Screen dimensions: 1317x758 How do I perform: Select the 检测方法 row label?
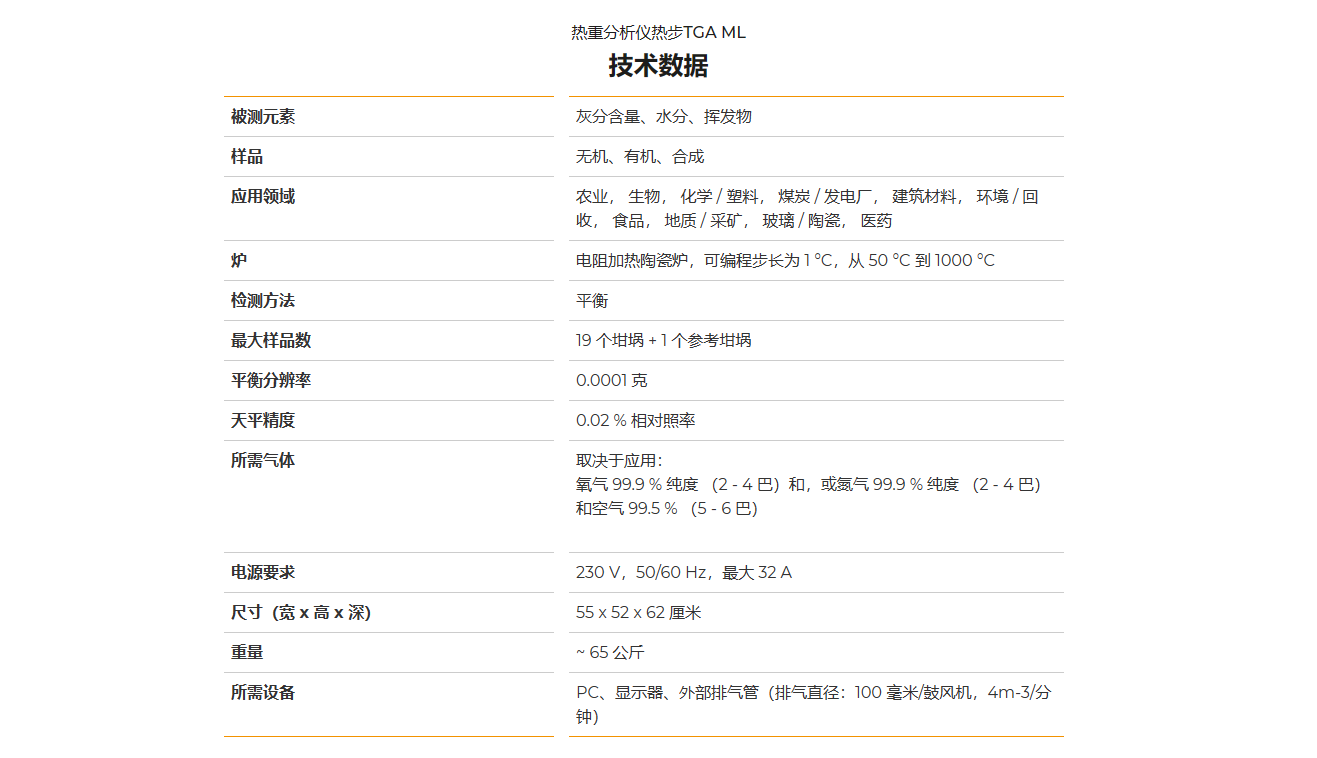click(x=263, y=301)
